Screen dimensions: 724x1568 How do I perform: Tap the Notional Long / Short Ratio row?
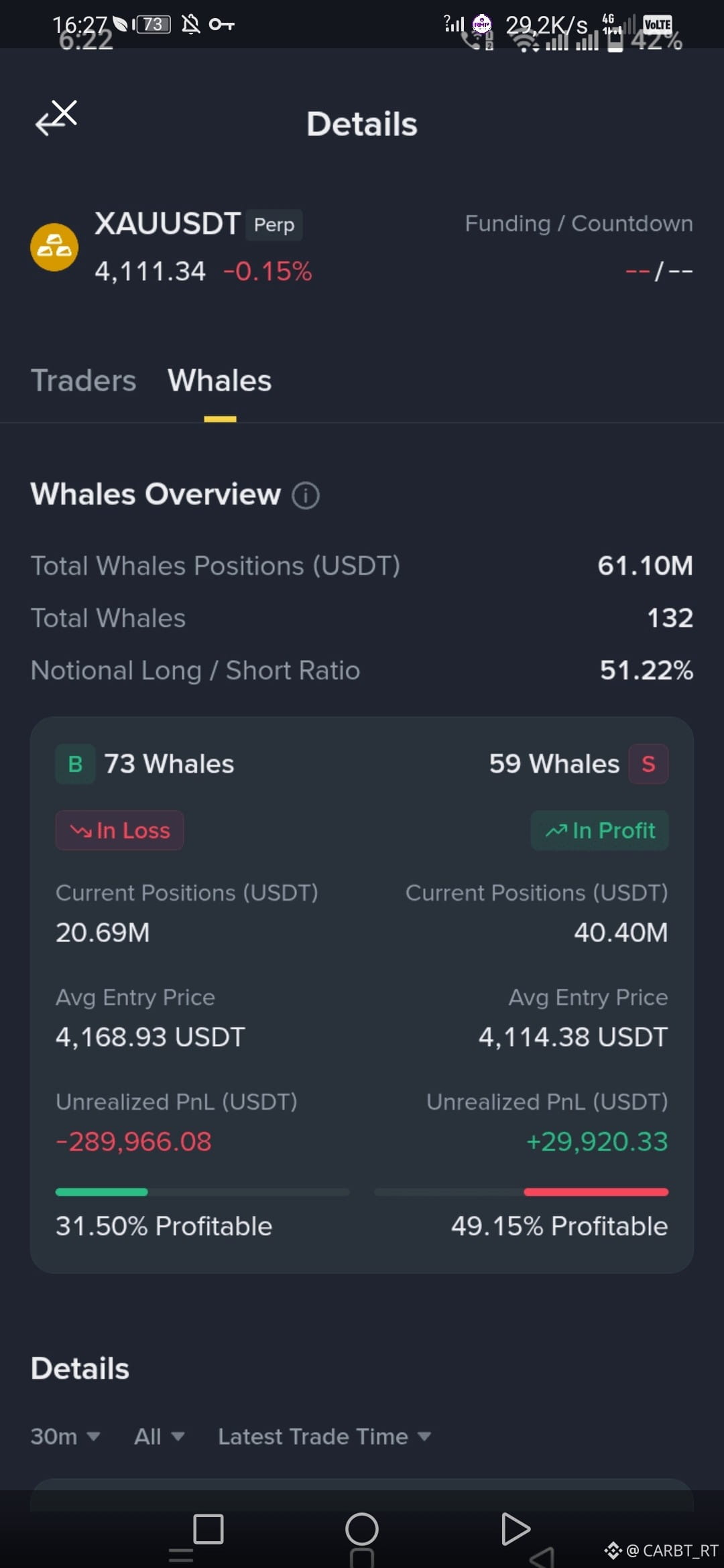click(362, 671)
